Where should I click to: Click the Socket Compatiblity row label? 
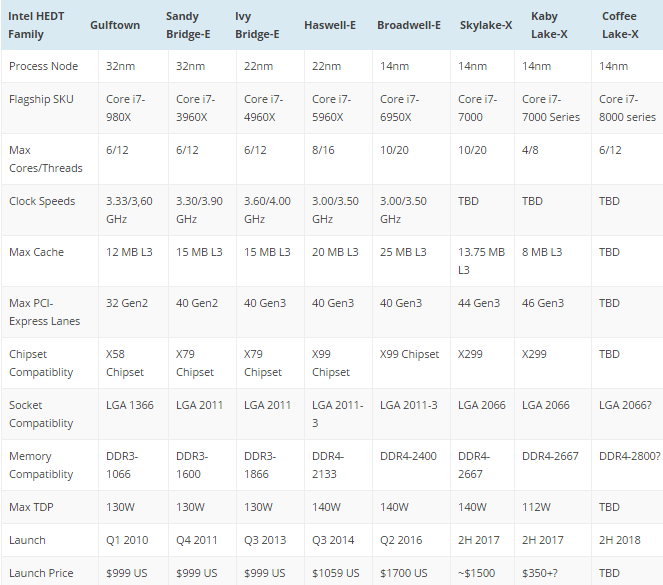pyautogui.click(x=41, y=414)
